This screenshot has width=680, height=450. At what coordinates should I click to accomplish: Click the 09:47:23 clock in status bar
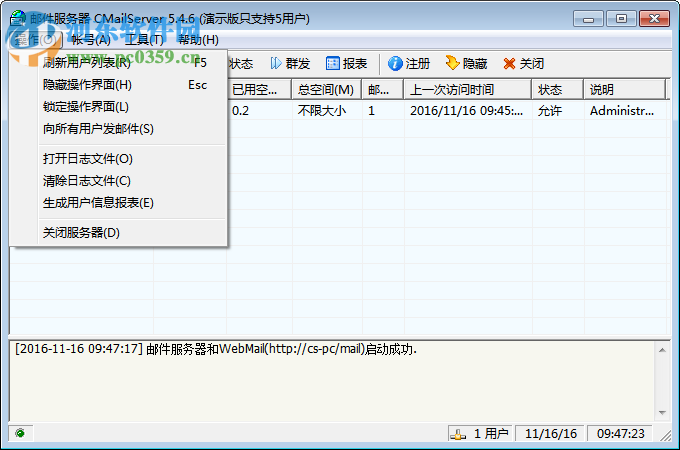point(621,434)
